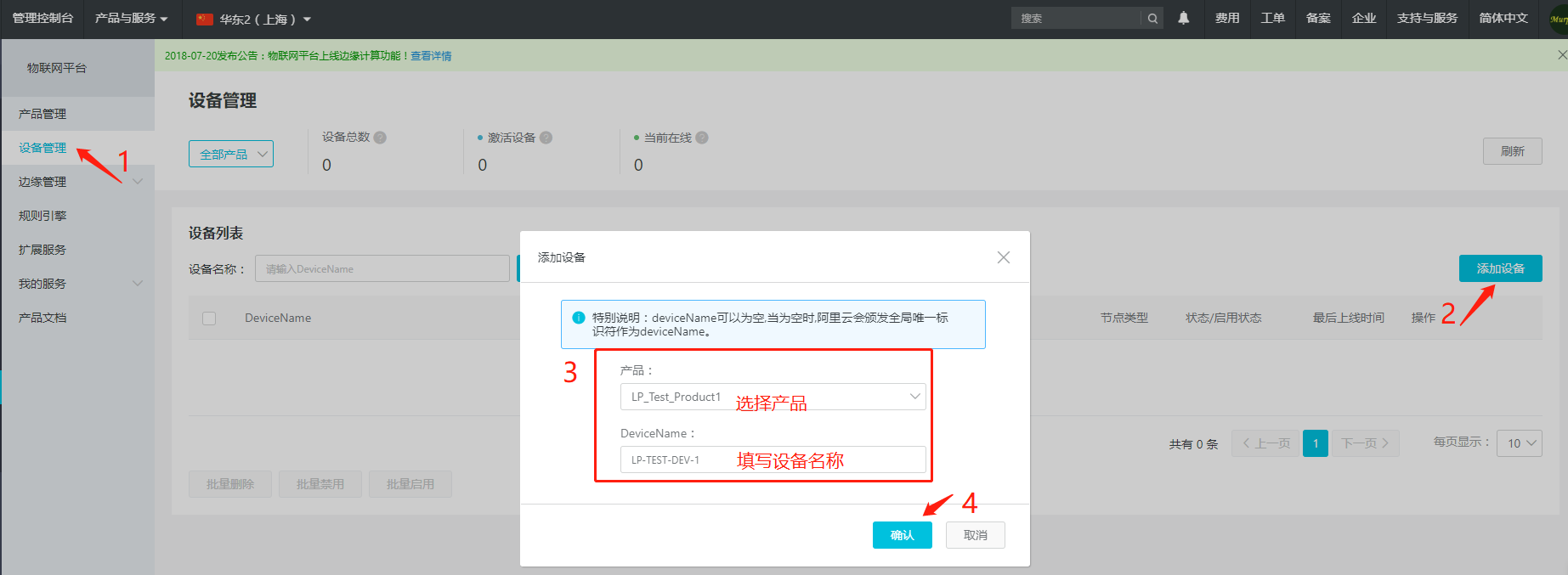
Task: Open the 全部产品 product filter dropdown
Action: (x=231, y=154)
